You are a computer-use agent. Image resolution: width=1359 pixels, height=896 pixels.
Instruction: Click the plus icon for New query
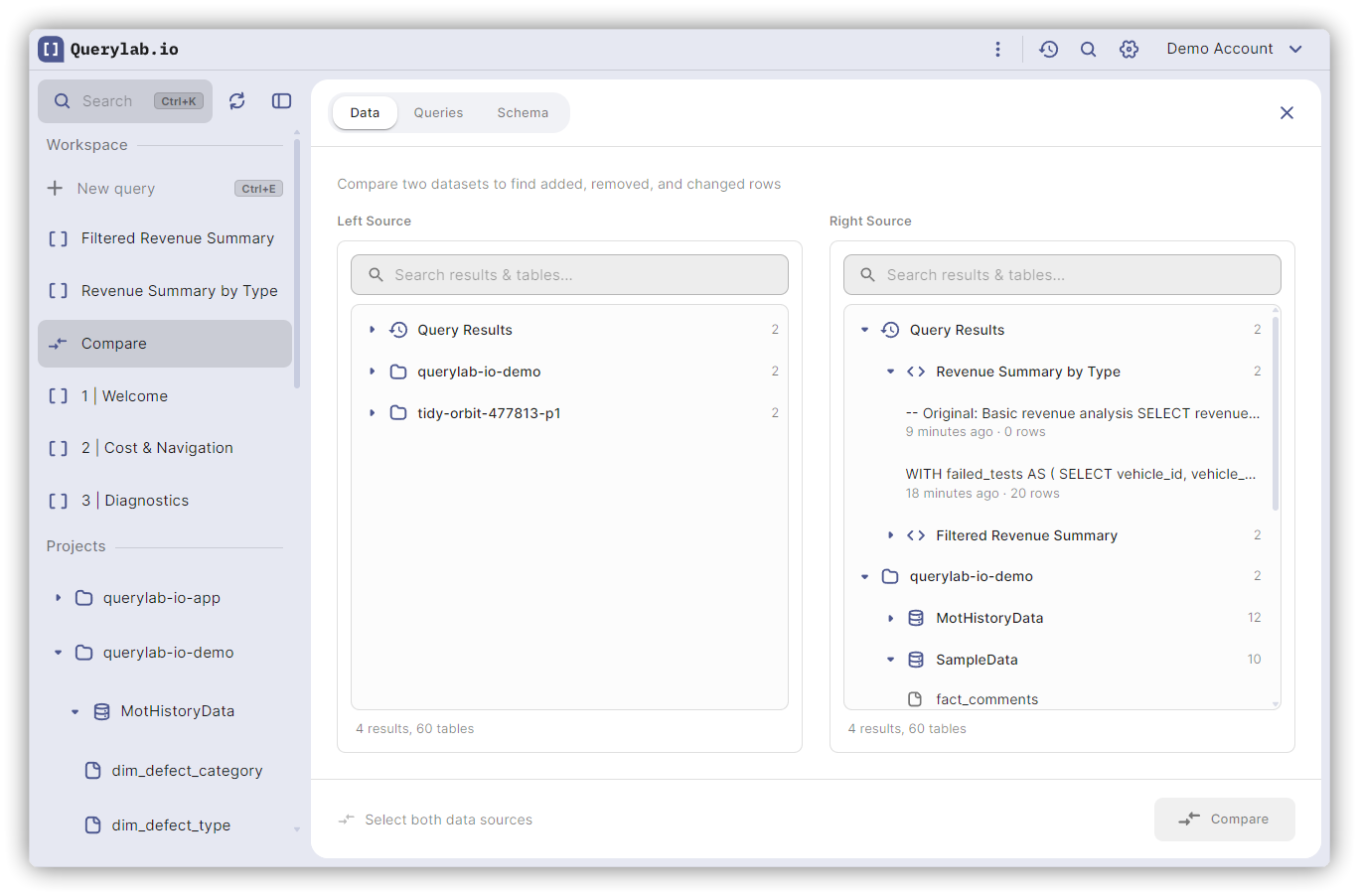[55, 189]
